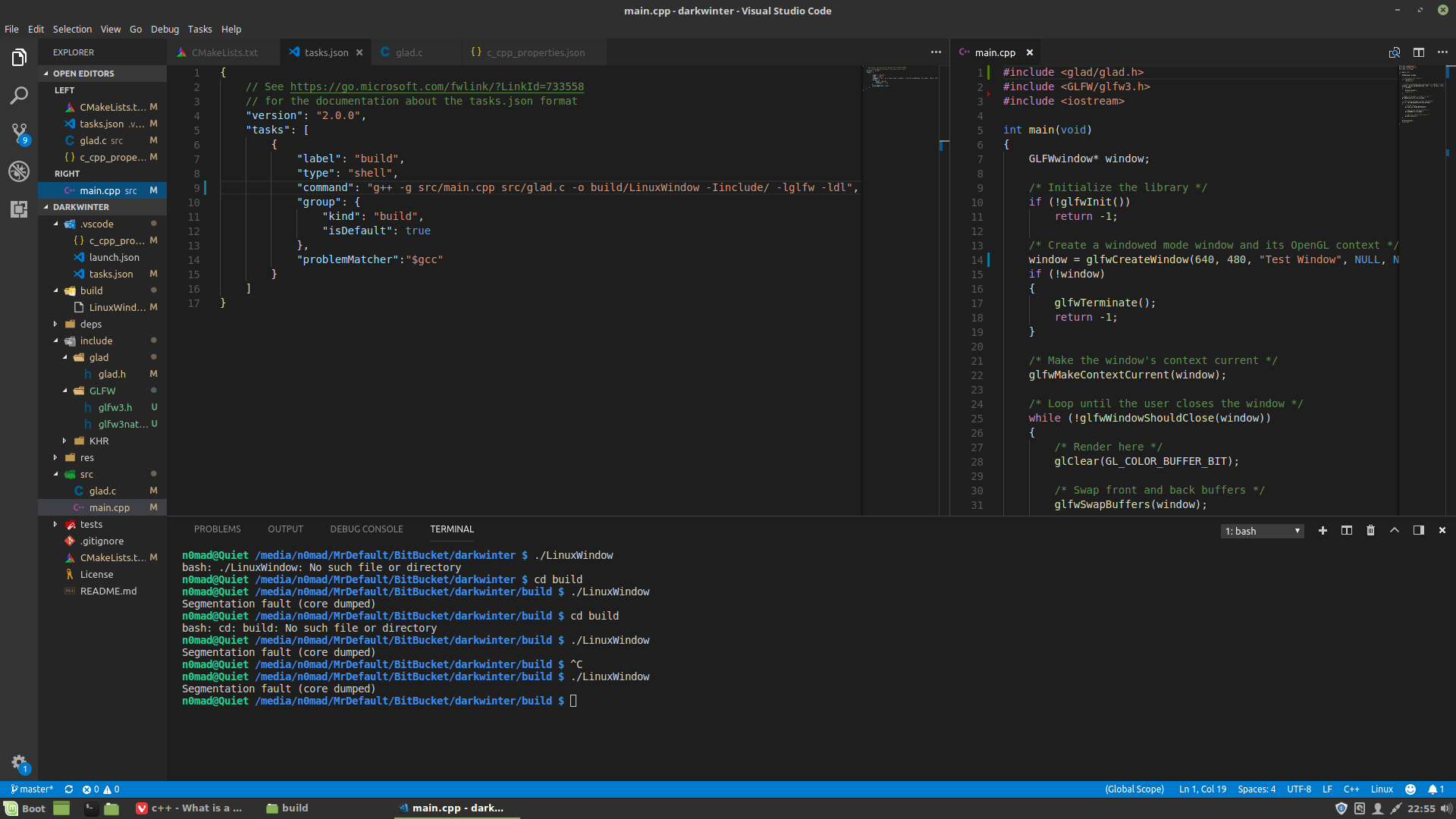The image size is (1456, 819).
Task: Open the 1: bash terminal dropdown
Action: pyautogui.click(x=1261, y=530)
